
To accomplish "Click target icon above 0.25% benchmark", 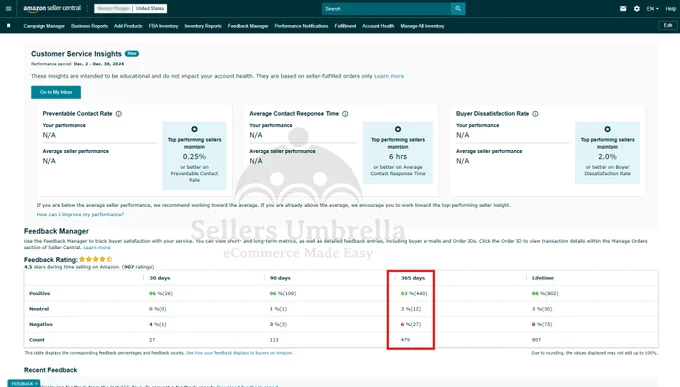I will [194, 129].
